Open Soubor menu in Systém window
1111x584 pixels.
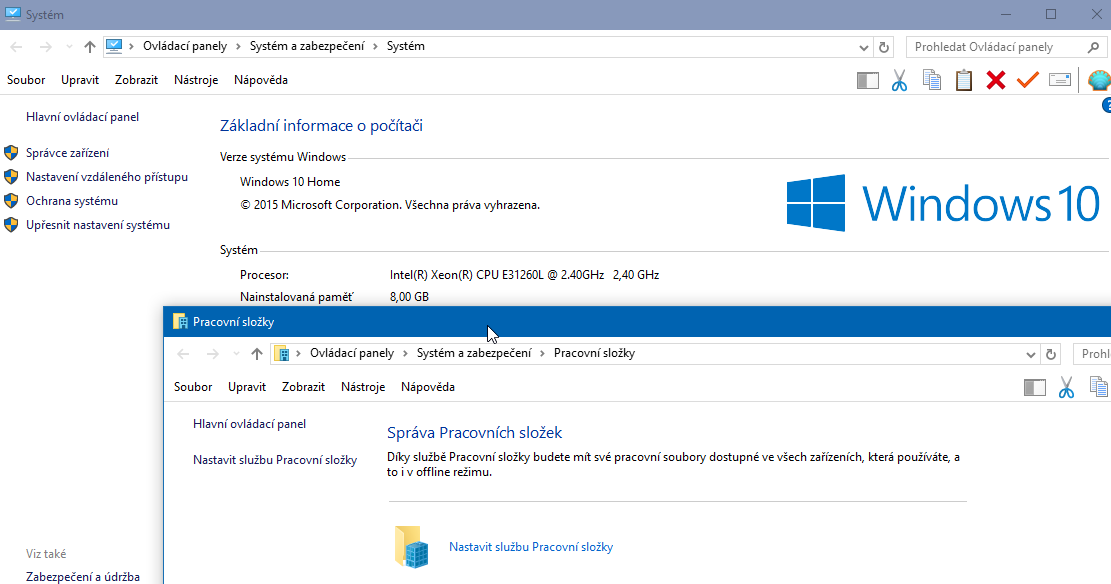26,80
